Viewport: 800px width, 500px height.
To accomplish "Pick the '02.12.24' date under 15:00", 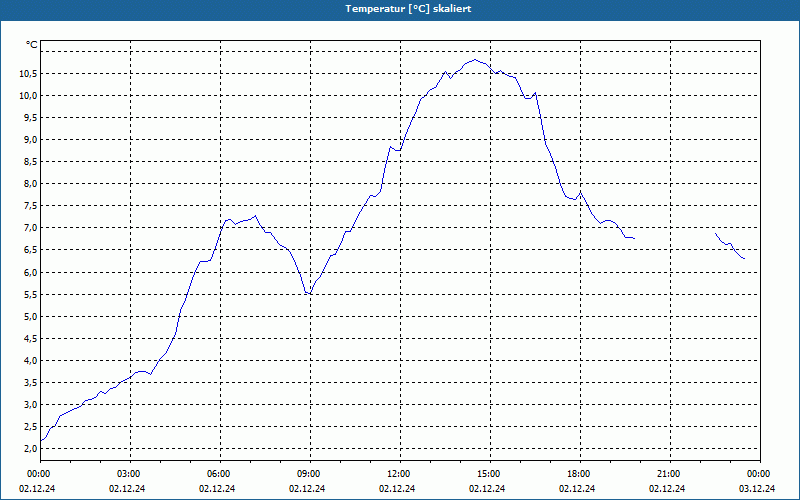I will [x=487, y=488].
